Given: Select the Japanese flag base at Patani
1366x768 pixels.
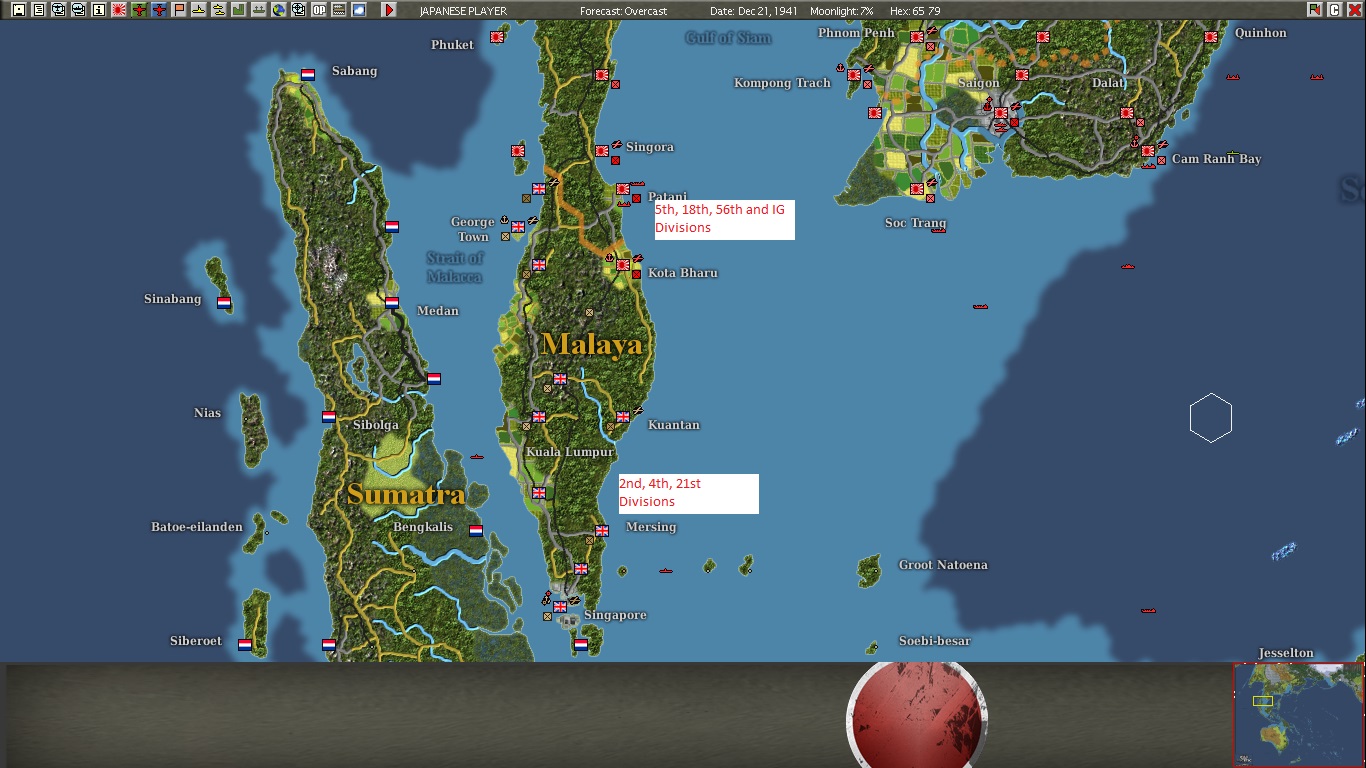Looking at the screenshot, I should [623, 189].
